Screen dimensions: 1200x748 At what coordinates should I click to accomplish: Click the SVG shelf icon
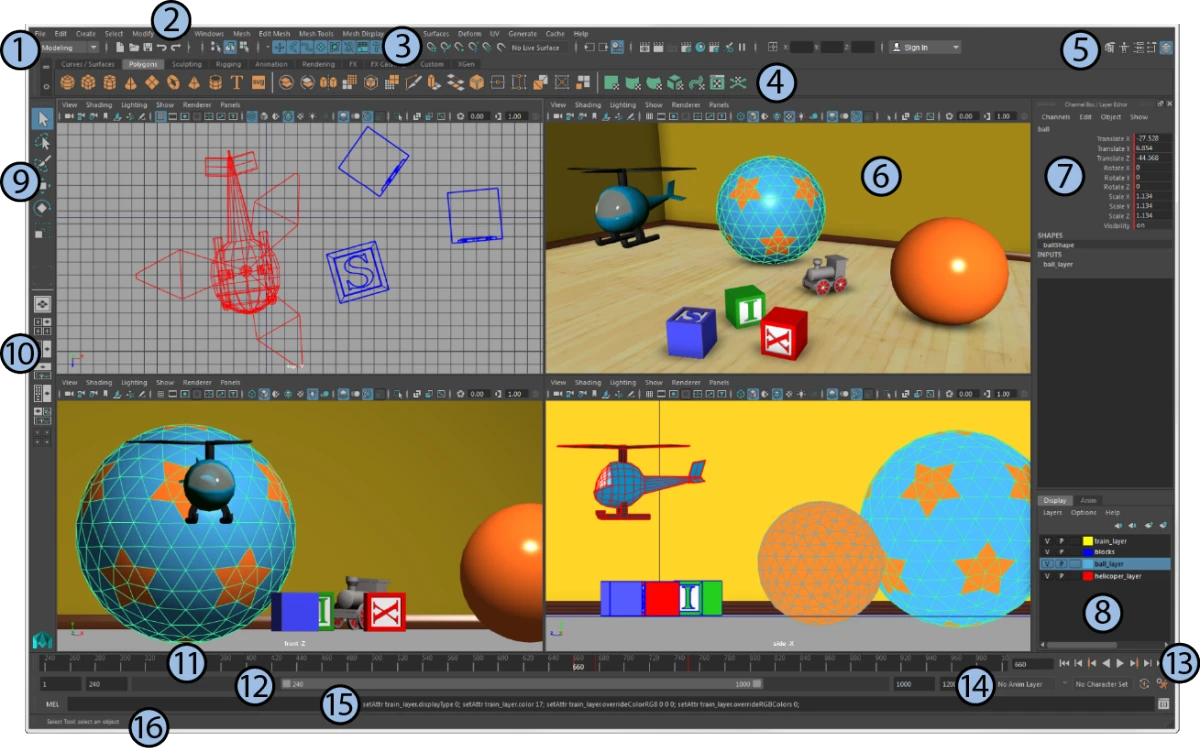coord(258,82)
